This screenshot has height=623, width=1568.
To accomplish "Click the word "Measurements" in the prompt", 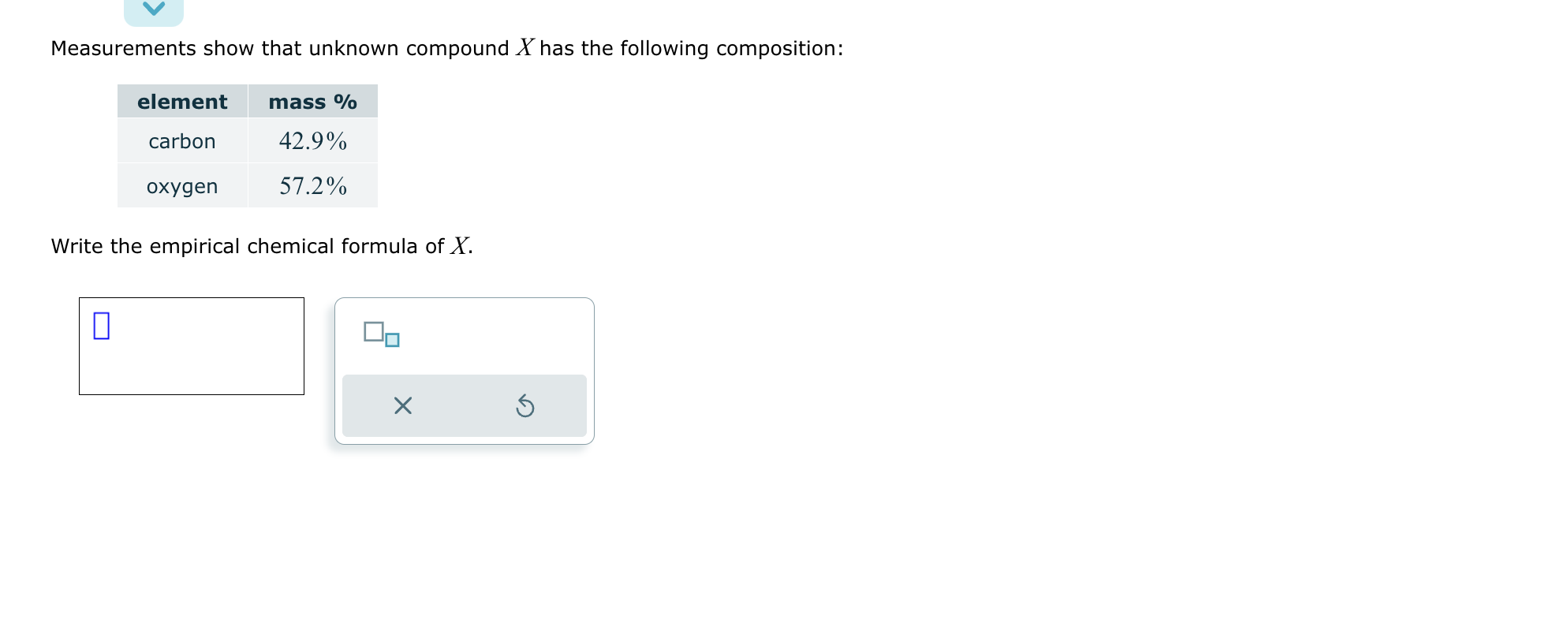I will pyautogui.click(x=123, y=48).
